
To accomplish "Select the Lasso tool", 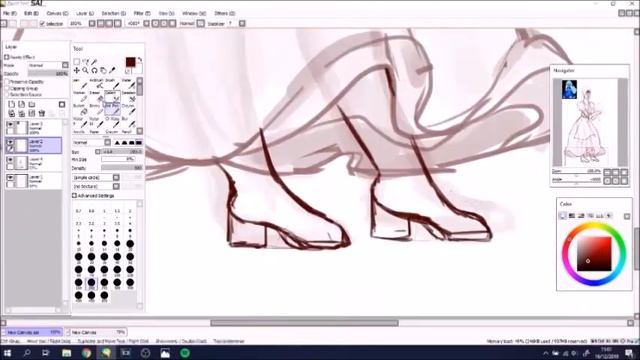I will (85, 62).
